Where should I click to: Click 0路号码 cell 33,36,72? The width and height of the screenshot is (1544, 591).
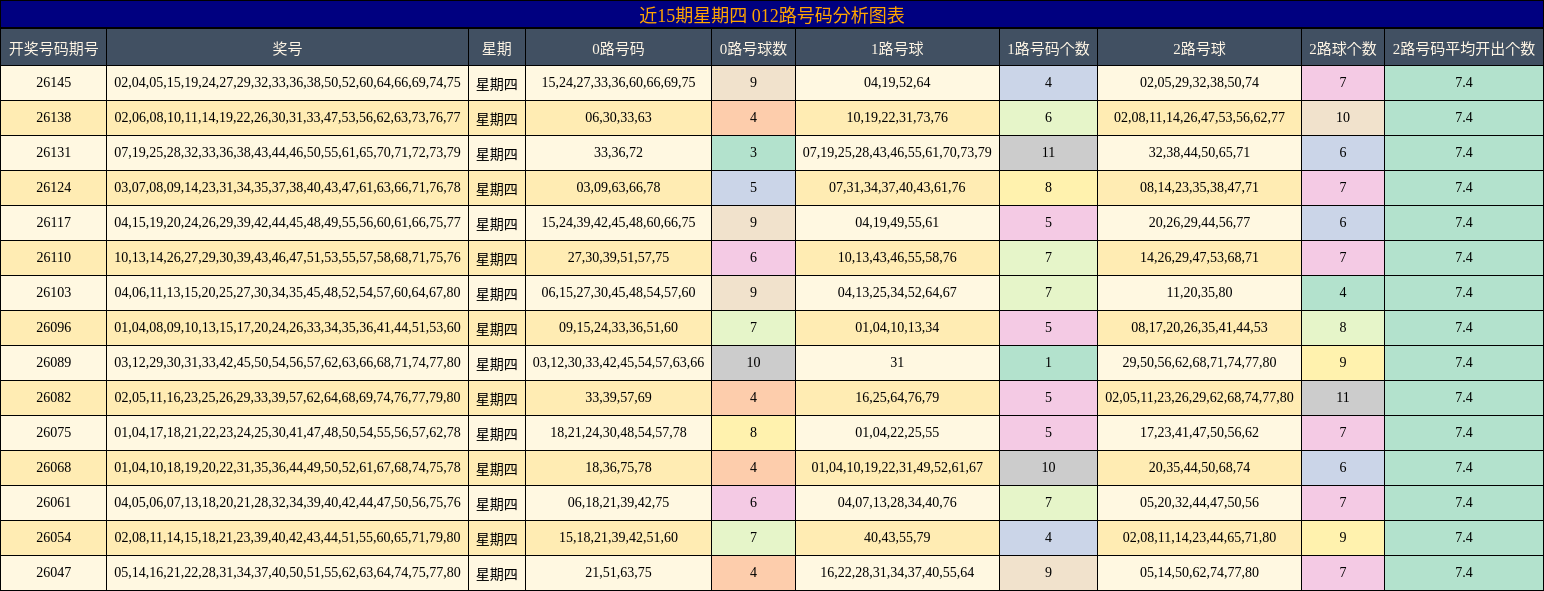618,153
